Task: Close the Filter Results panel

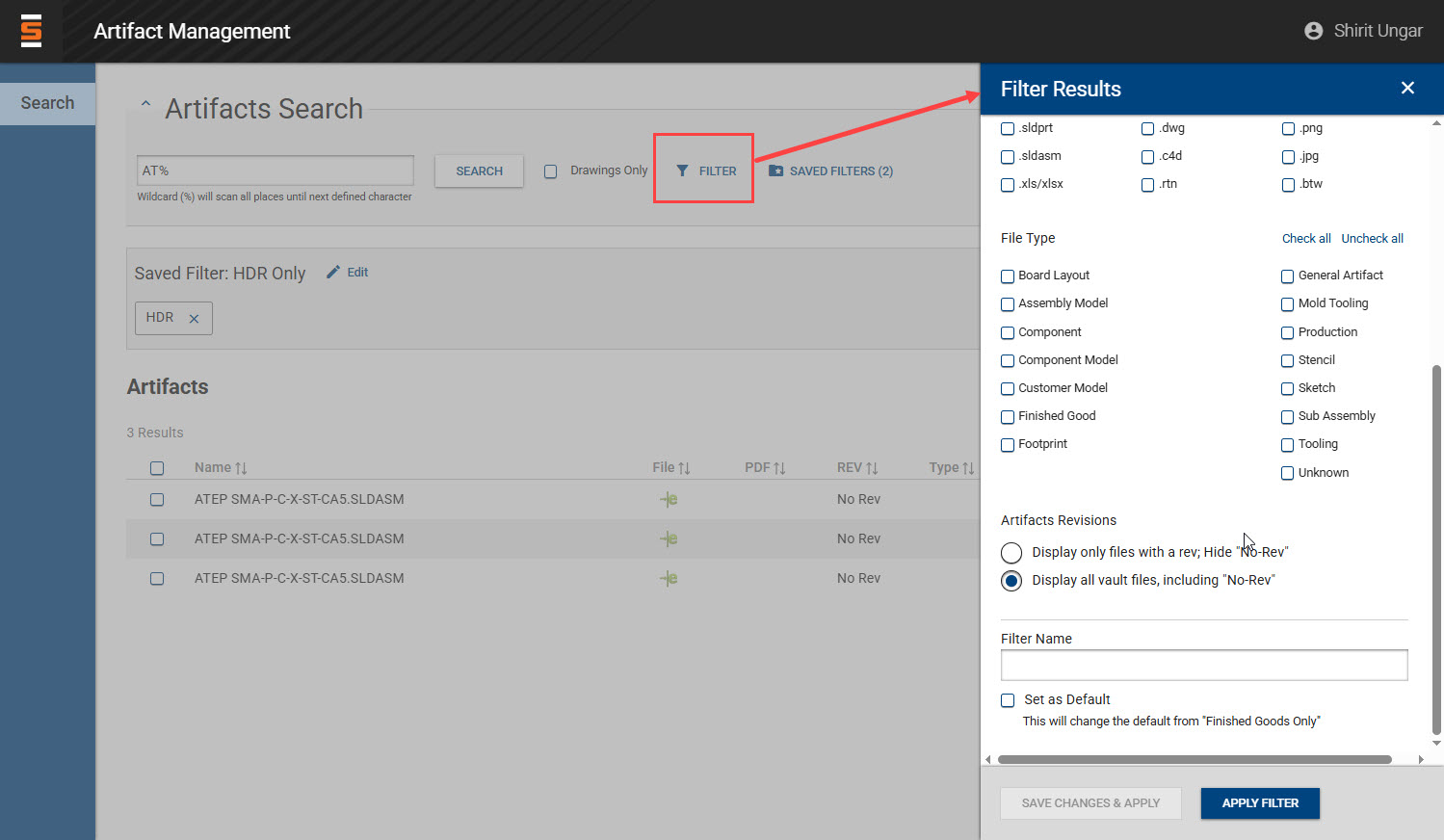Action: tap(1407, 89)
